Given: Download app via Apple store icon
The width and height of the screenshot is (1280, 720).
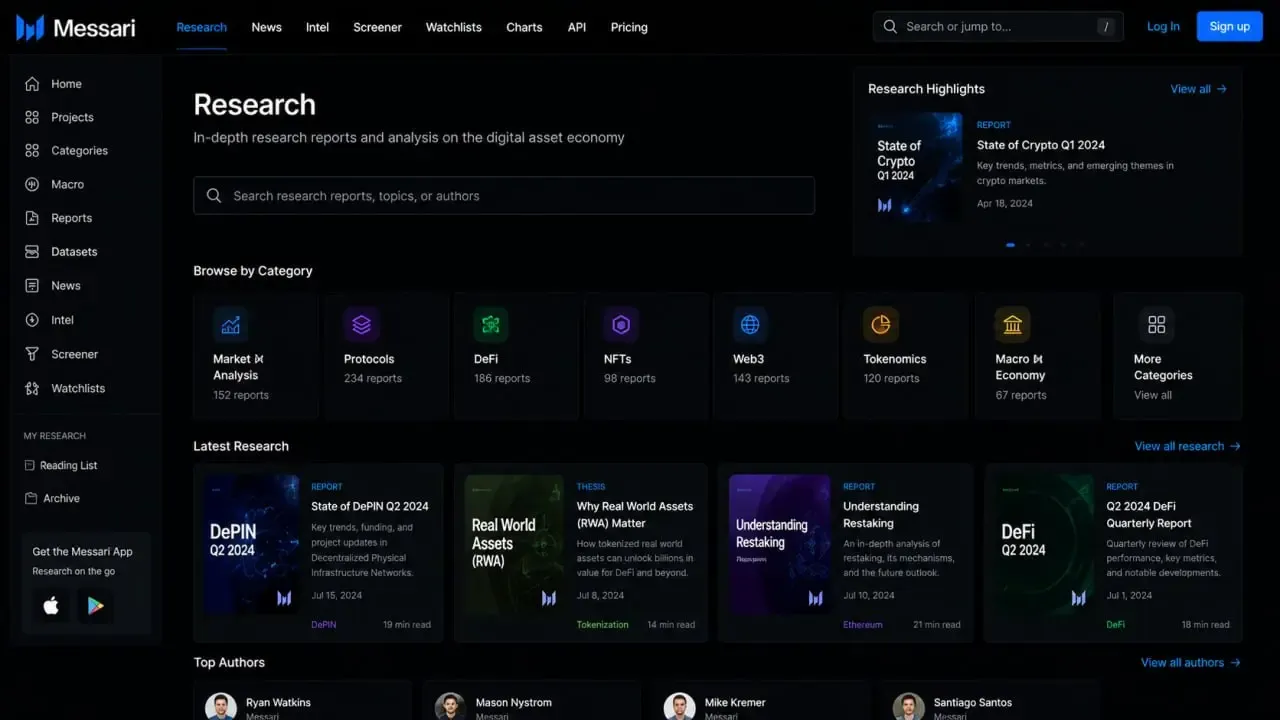Looking at the screenshot, I should pos(51,606).
